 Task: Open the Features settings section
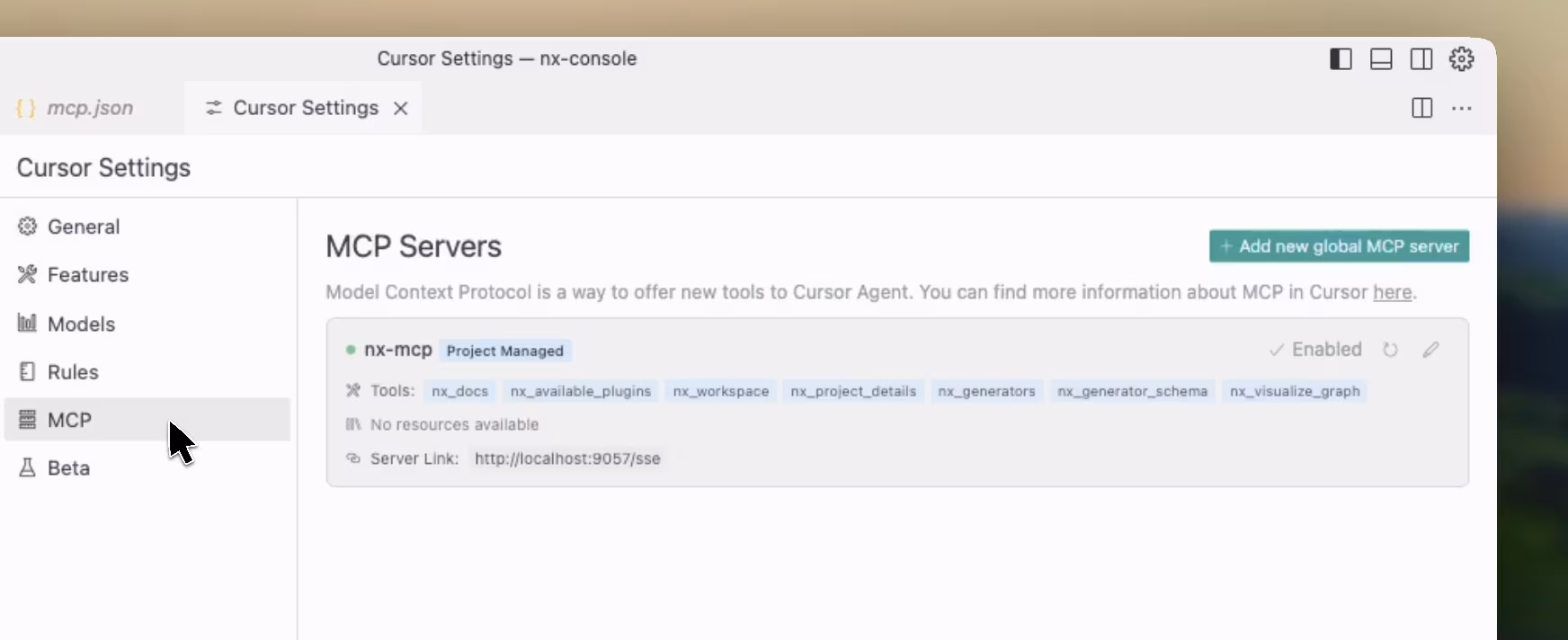tap(87, 275)
